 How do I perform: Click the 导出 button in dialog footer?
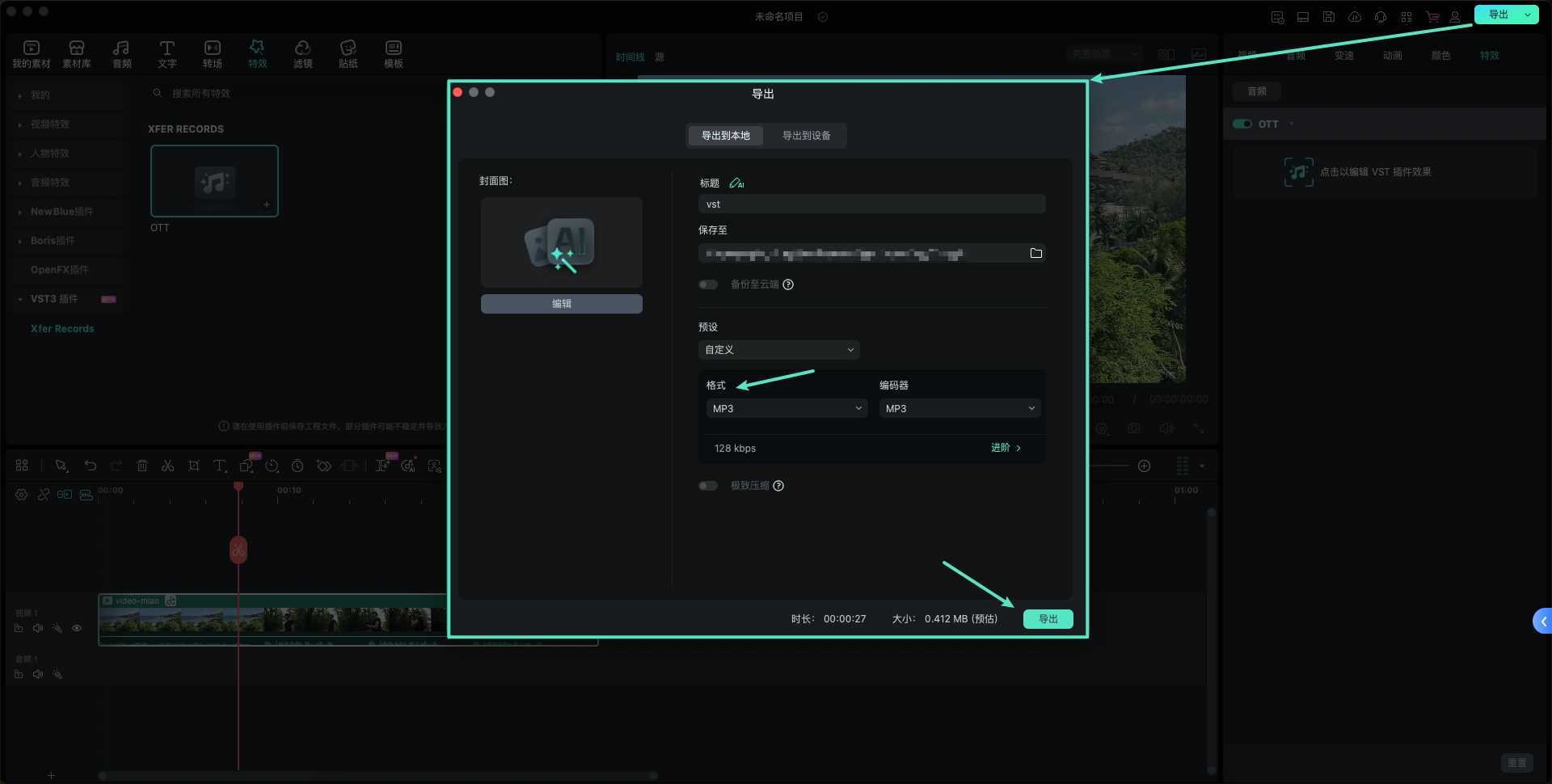(x=1048, y=619)
